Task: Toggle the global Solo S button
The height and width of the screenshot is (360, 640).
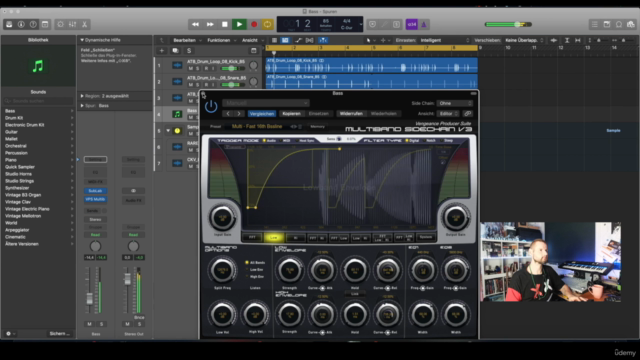Action: click(x=189, y=51)
